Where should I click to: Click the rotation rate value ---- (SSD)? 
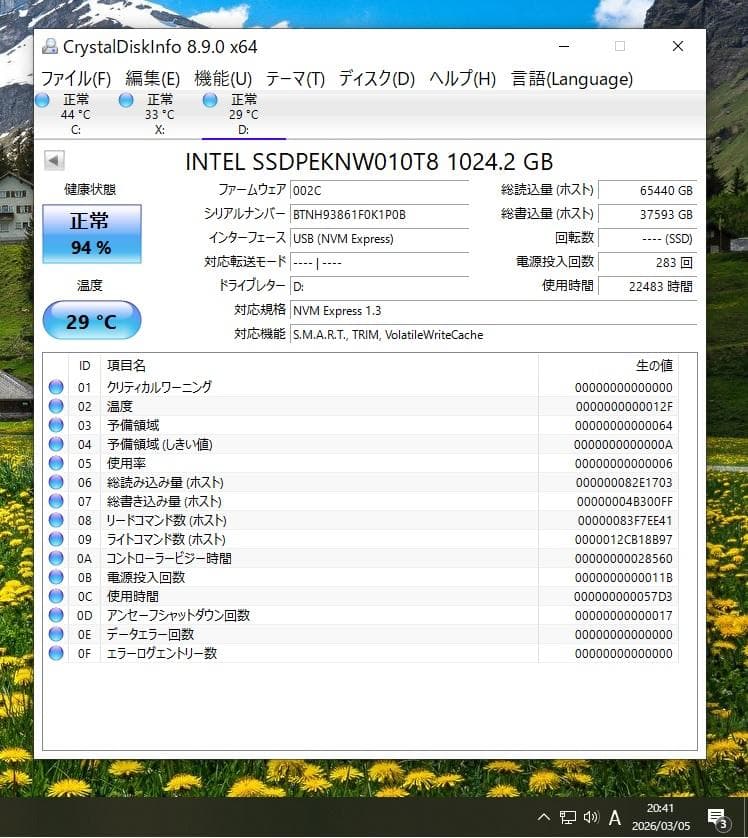click(648, 238)
